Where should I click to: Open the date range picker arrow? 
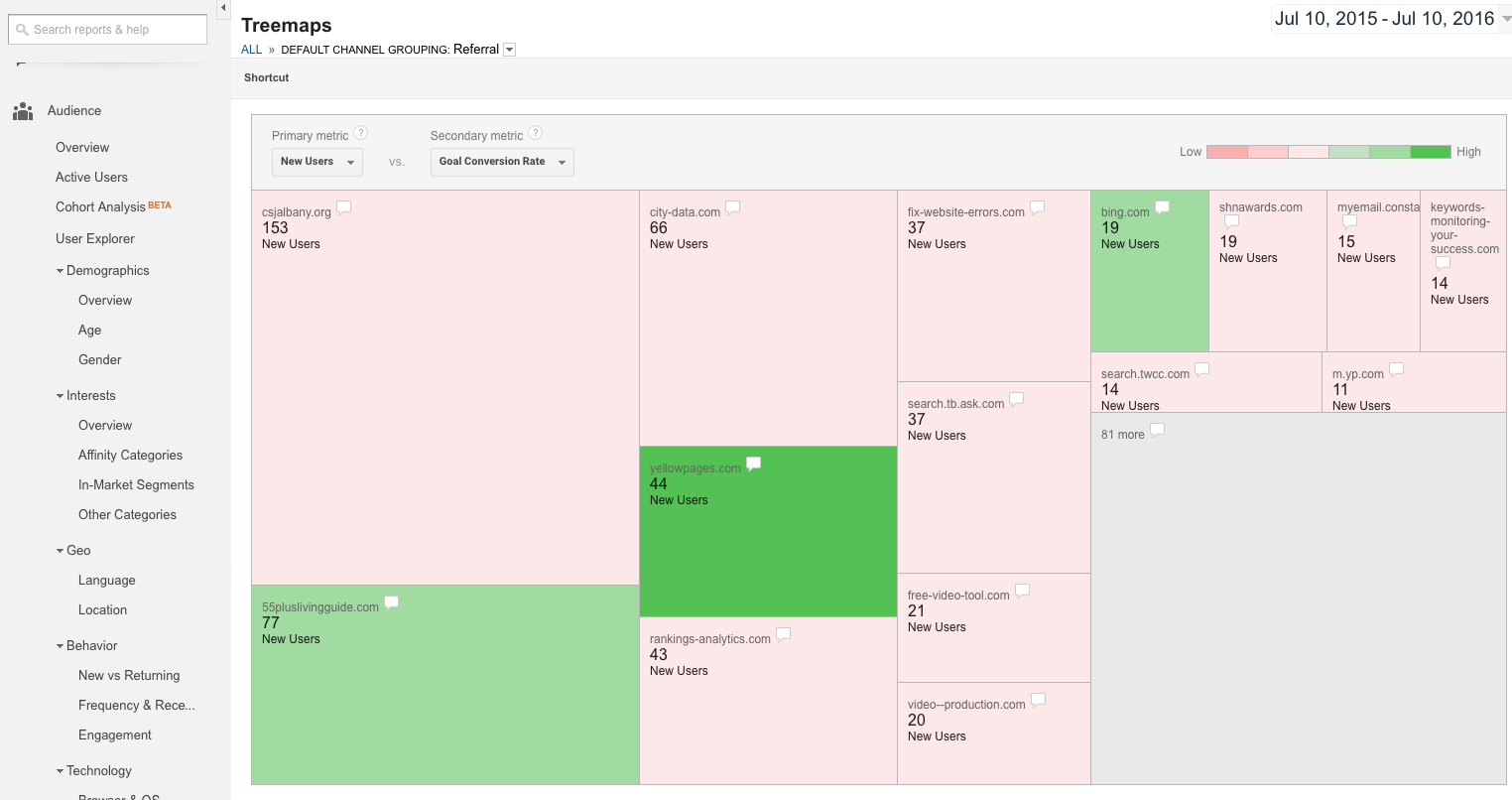point(1506,20)
